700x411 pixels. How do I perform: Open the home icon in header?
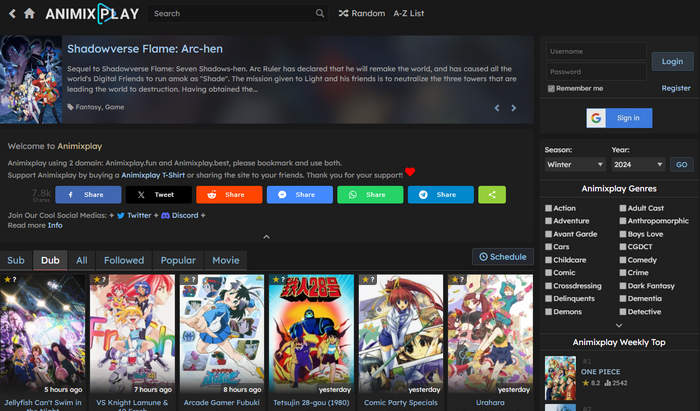[29, 13]
